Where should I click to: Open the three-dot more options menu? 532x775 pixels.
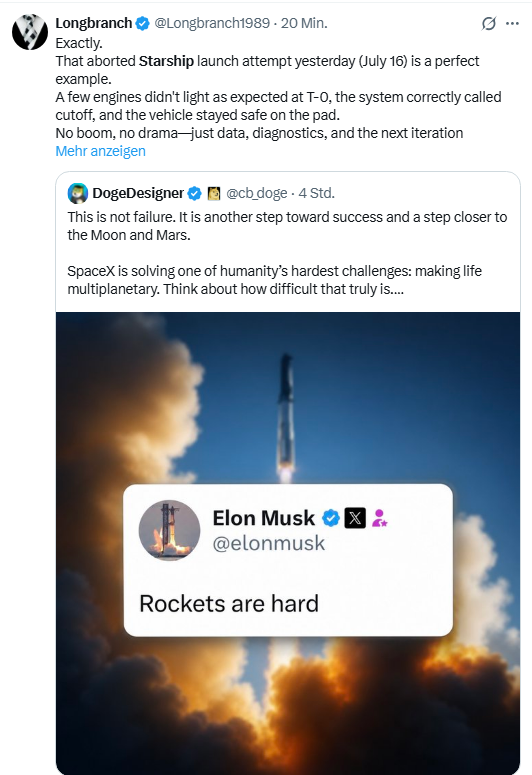pos(513,23)
